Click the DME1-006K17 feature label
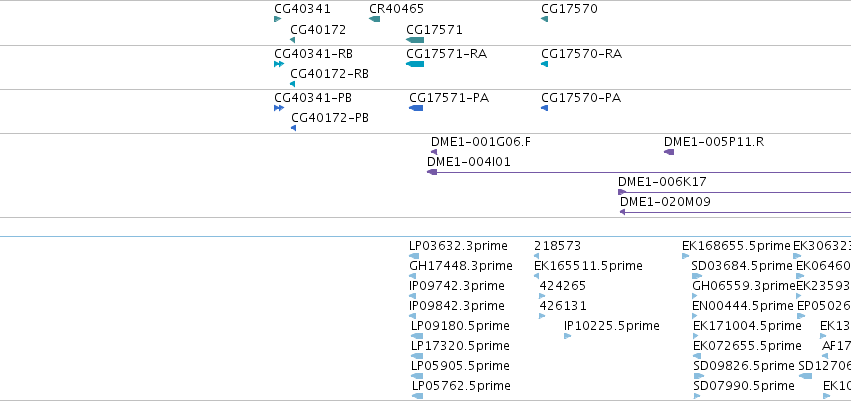851x401 pixels. [x=662, y=182]
